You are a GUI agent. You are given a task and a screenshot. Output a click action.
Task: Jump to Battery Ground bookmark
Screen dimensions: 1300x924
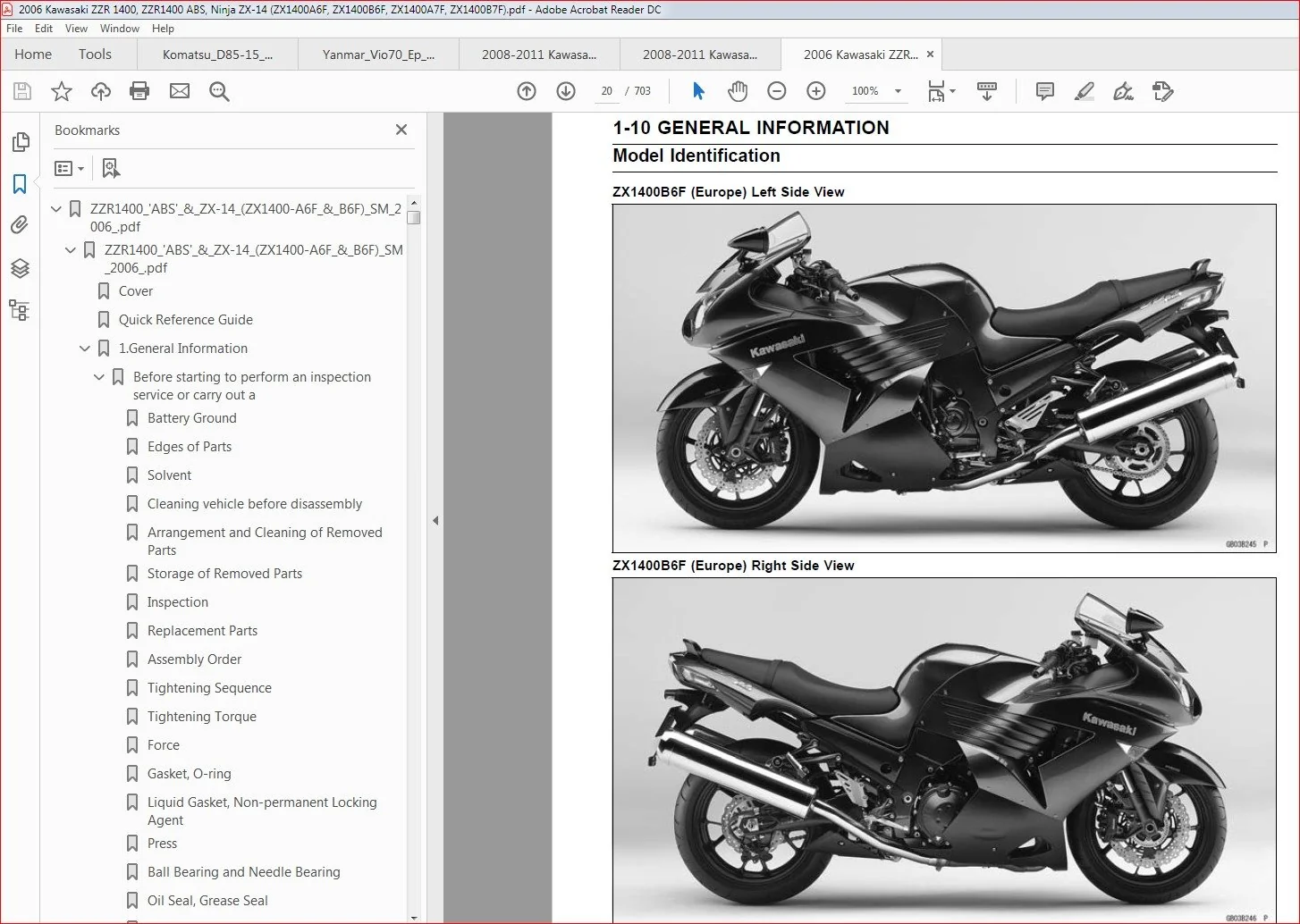click(192, 418)
